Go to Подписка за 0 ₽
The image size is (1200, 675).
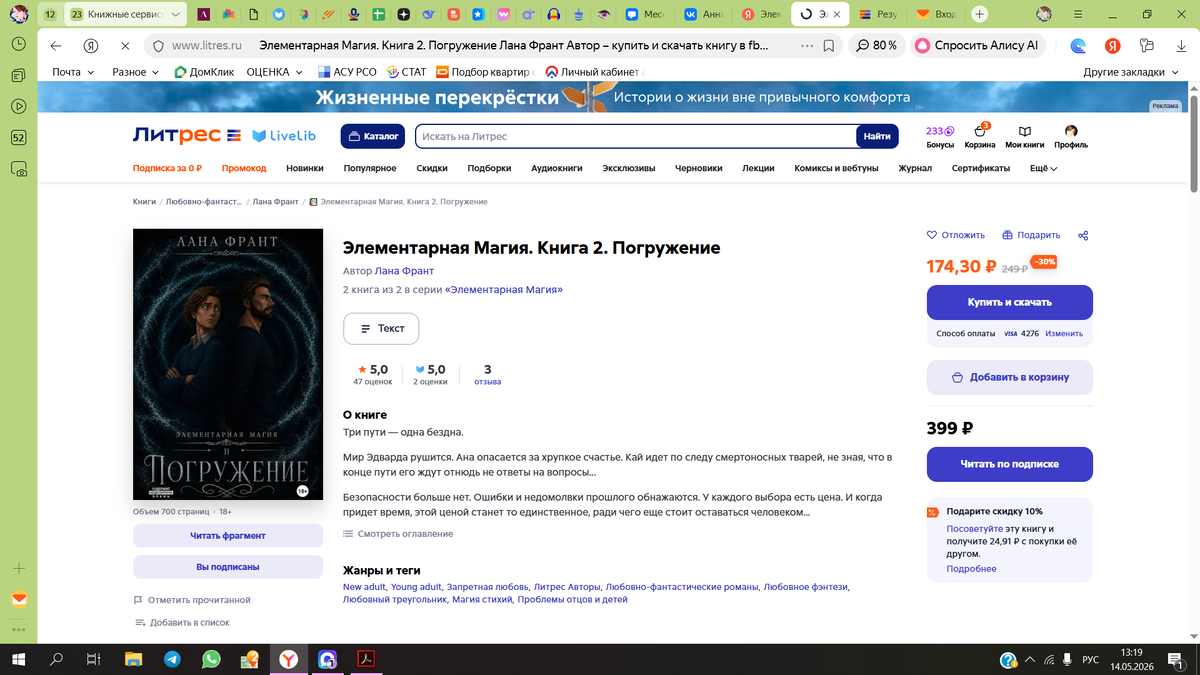168,169
